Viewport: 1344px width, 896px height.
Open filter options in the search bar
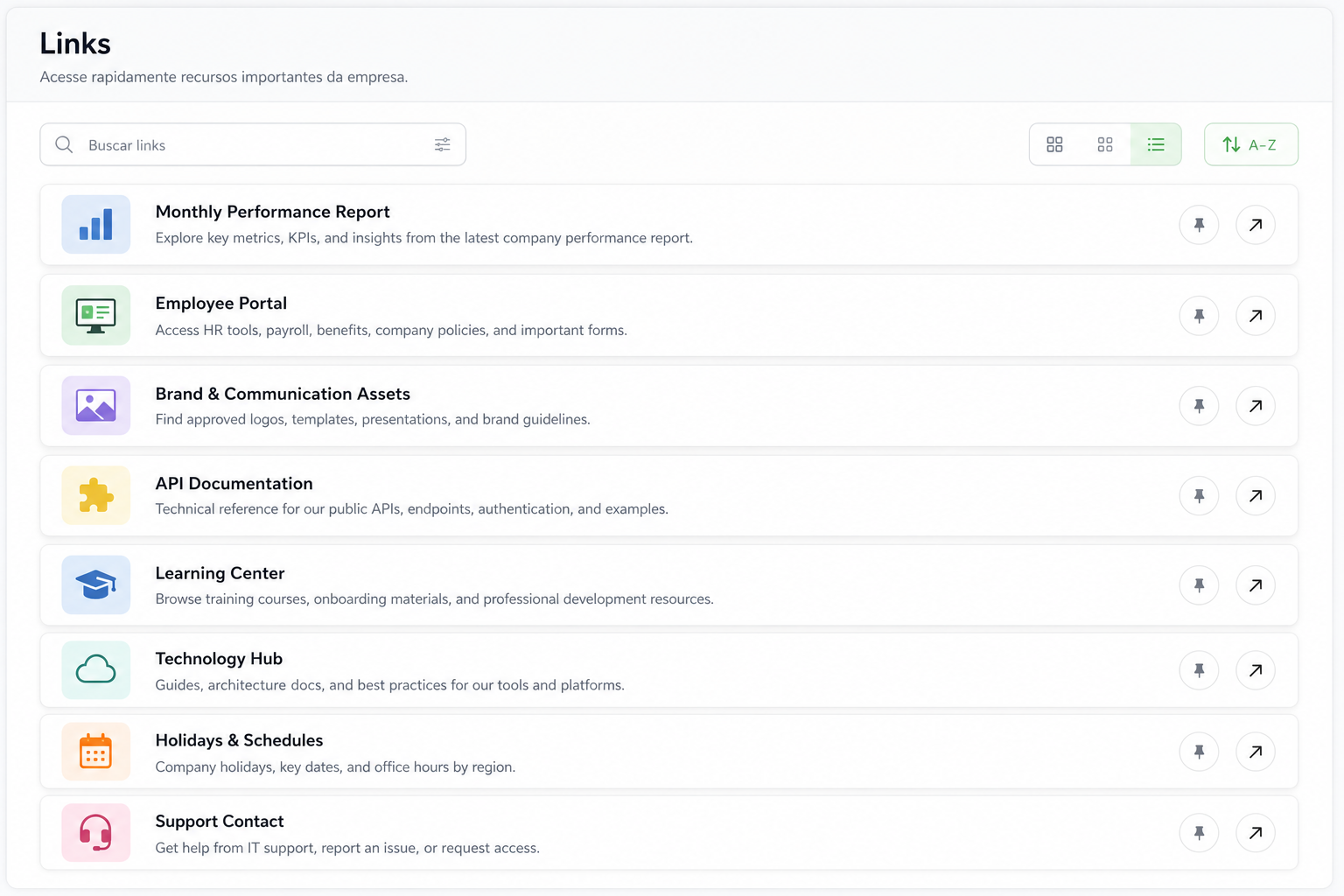pos(443,144)
